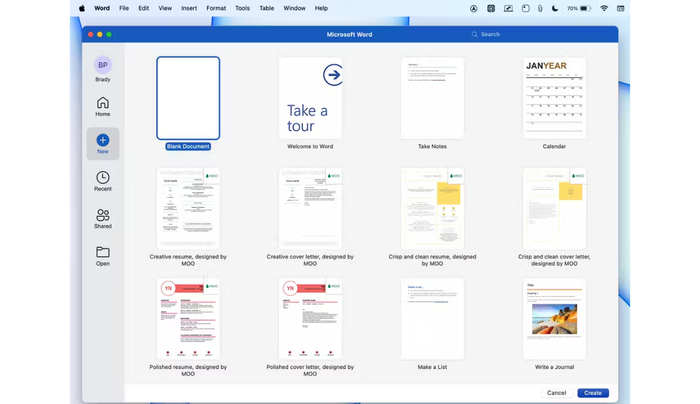Pick the Calendar template
The width and height of the screenshot is (700, 404).
click(x=554, y=98)
